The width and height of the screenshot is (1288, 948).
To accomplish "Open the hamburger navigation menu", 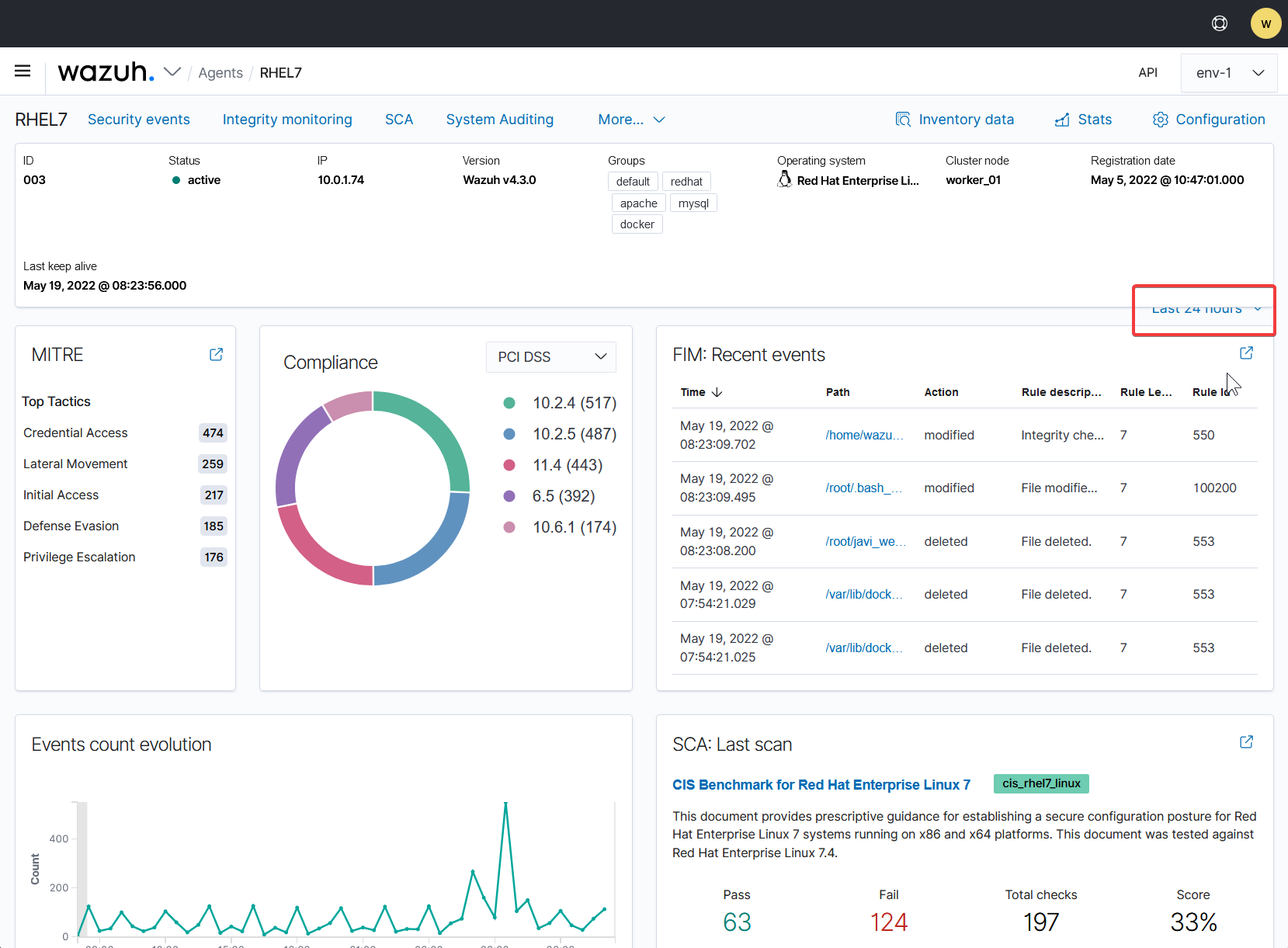I will pos(23,71).
